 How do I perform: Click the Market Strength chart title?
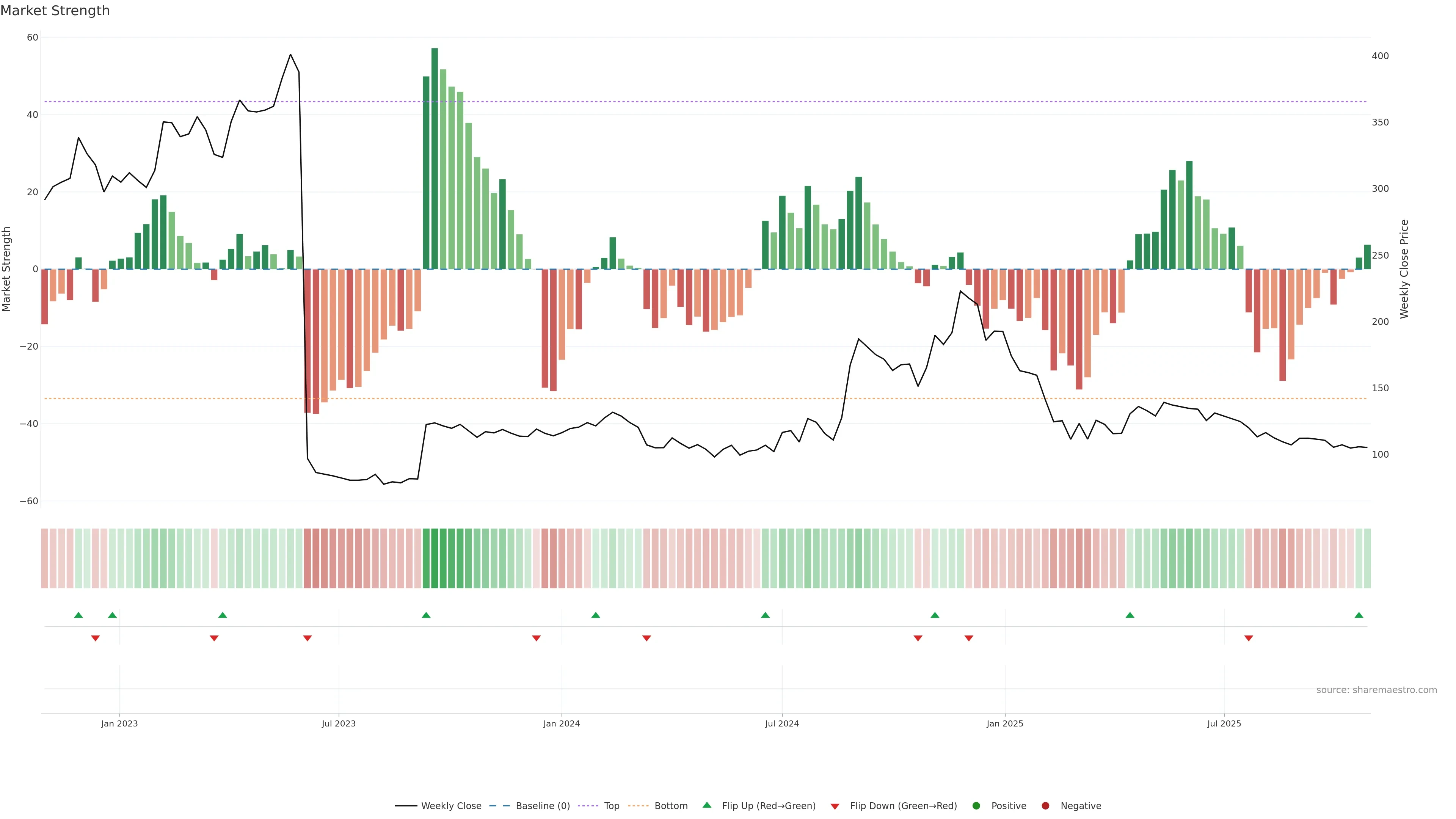(55, 11)
